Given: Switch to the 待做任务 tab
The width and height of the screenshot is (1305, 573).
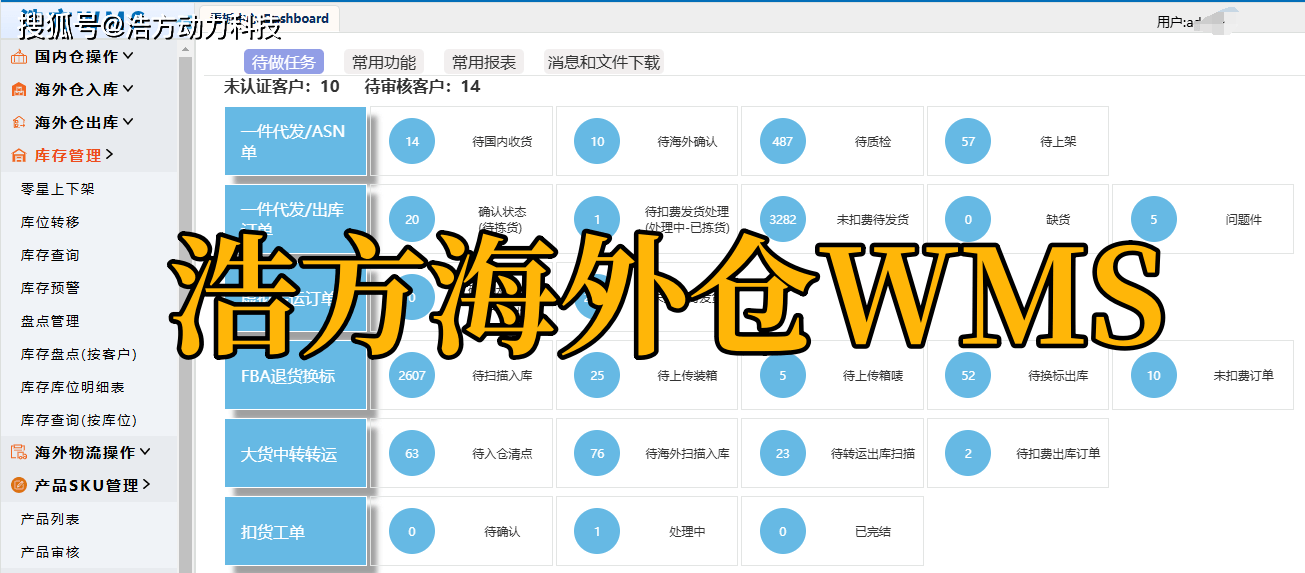Looking at the screenshot, I should click(x=284, y=62).
